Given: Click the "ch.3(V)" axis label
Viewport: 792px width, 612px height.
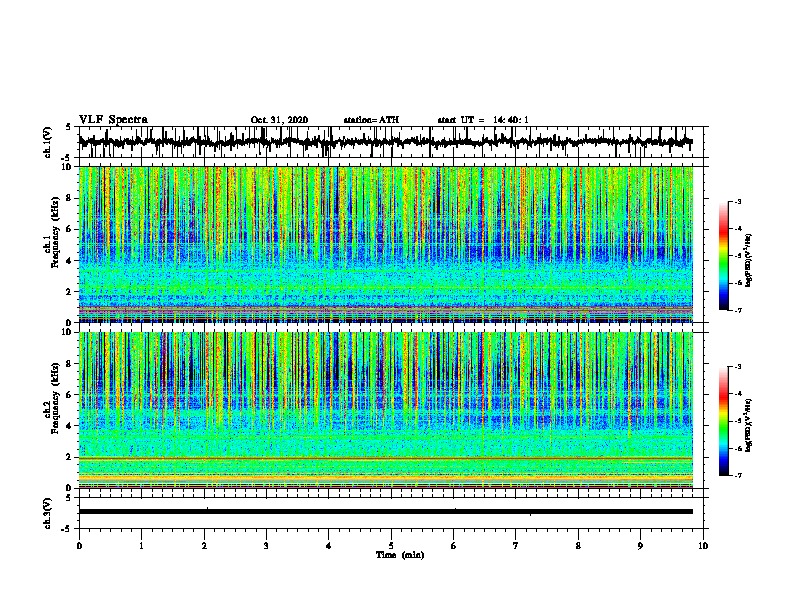Looking at the screenshot, I should pos(48,514).
